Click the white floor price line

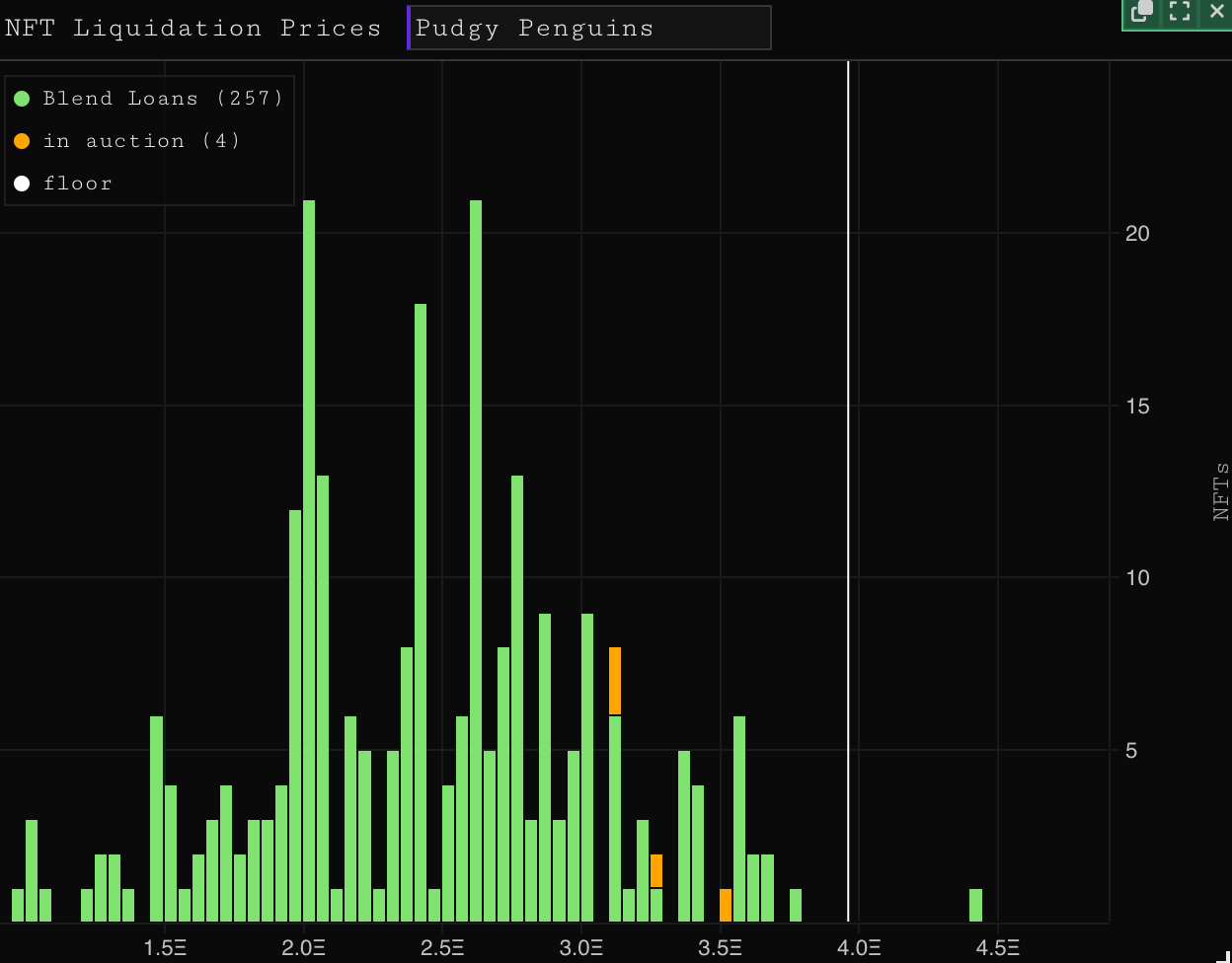[x=848, y=491]
